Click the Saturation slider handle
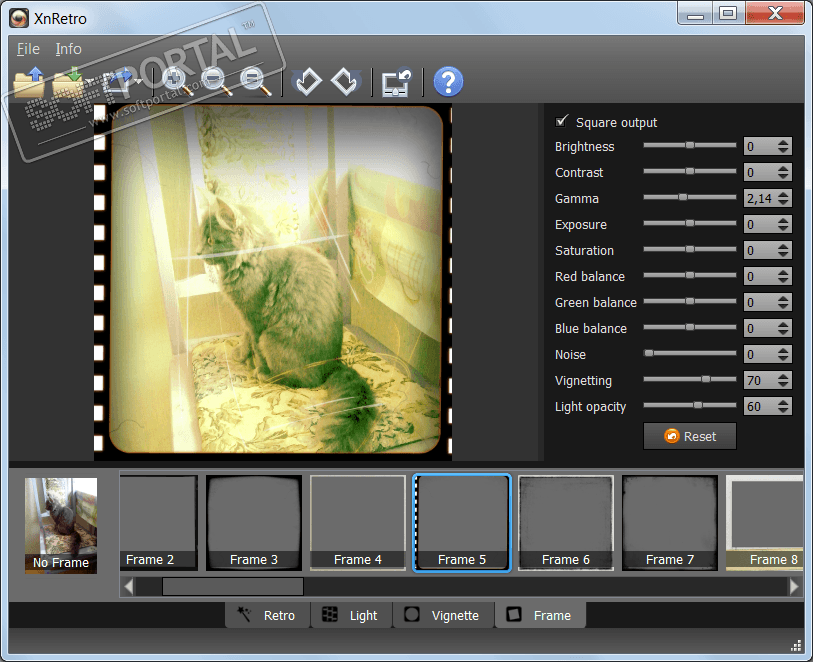Viewport: 813px width, 662px height. point(690,249)
